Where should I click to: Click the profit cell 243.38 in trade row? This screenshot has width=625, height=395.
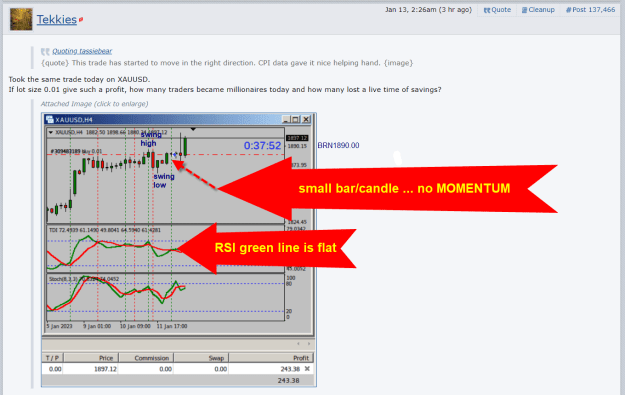pyautogui.click(x=290, y=369)
